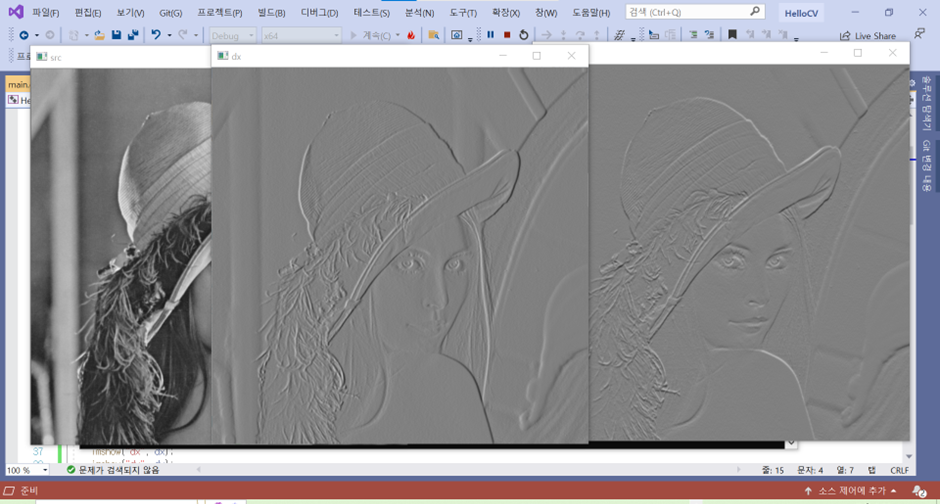Open the 도구(T) menu
The image size is (940, 504).
tap(463, 13)
